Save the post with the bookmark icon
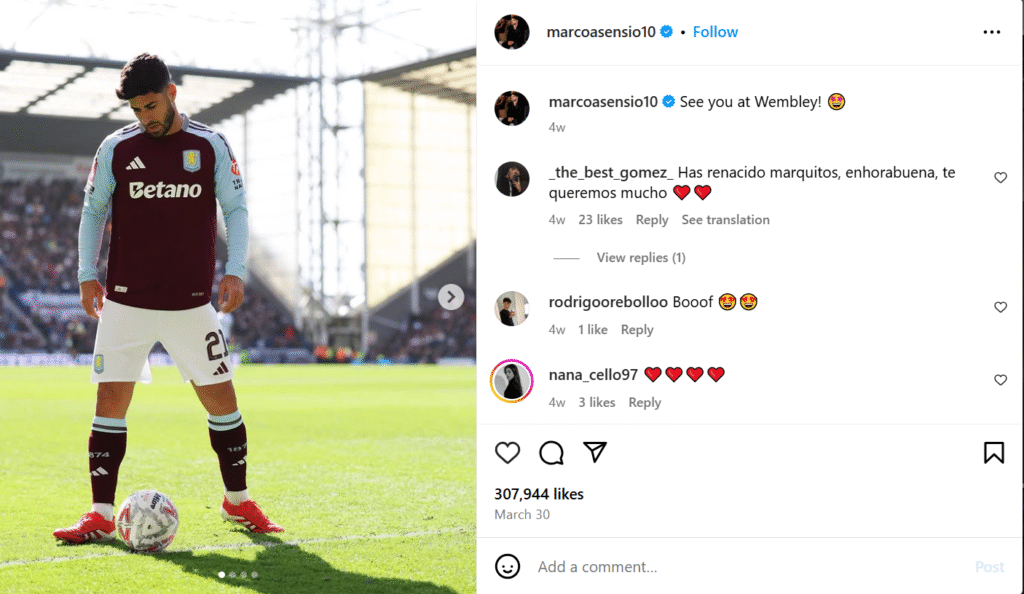This screenshot has width=1024, height=594. (994, 453)
